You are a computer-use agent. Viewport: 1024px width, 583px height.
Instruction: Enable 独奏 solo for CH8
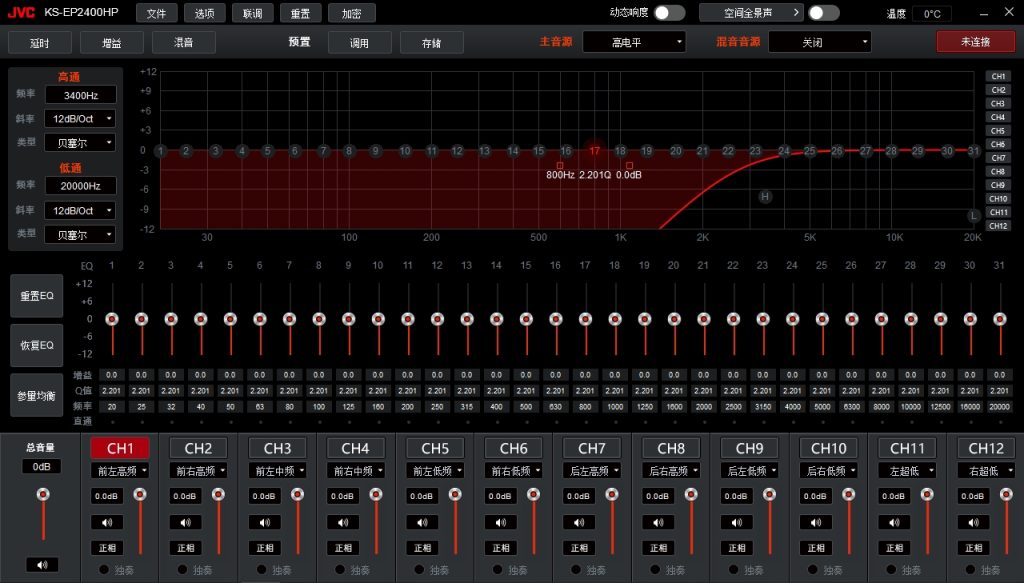655,569
